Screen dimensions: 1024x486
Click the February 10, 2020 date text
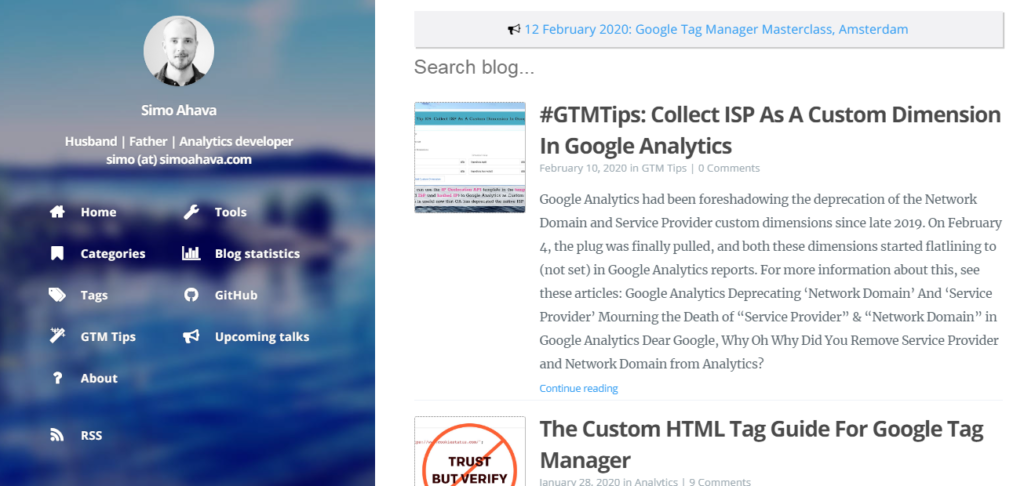(x=583, y=168)
